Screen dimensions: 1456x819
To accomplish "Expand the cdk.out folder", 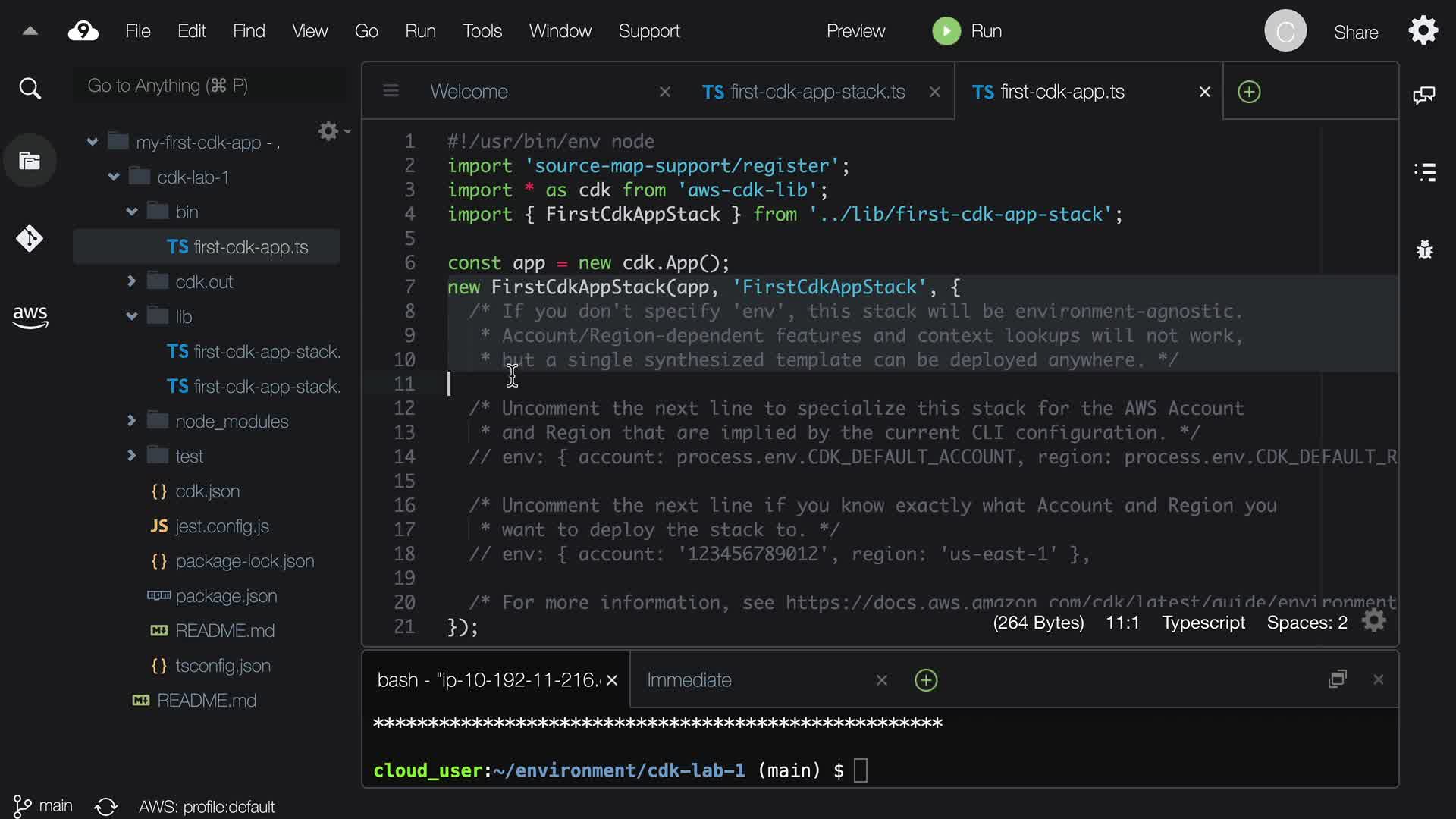I will tap(131, 281).
